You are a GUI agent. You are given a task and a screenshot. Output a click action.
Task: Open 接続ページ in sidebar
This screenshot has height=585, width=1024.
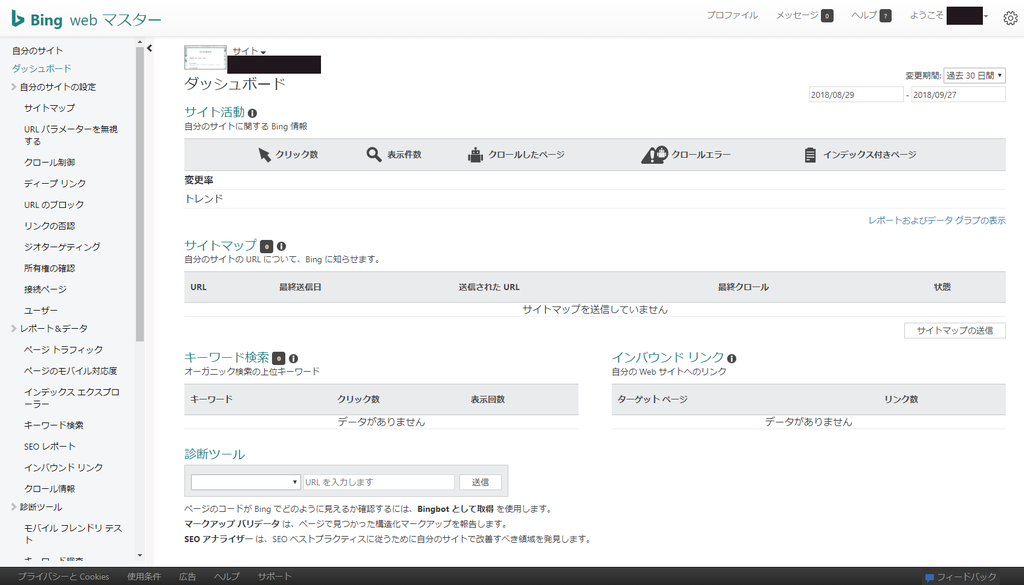point(45,289)
